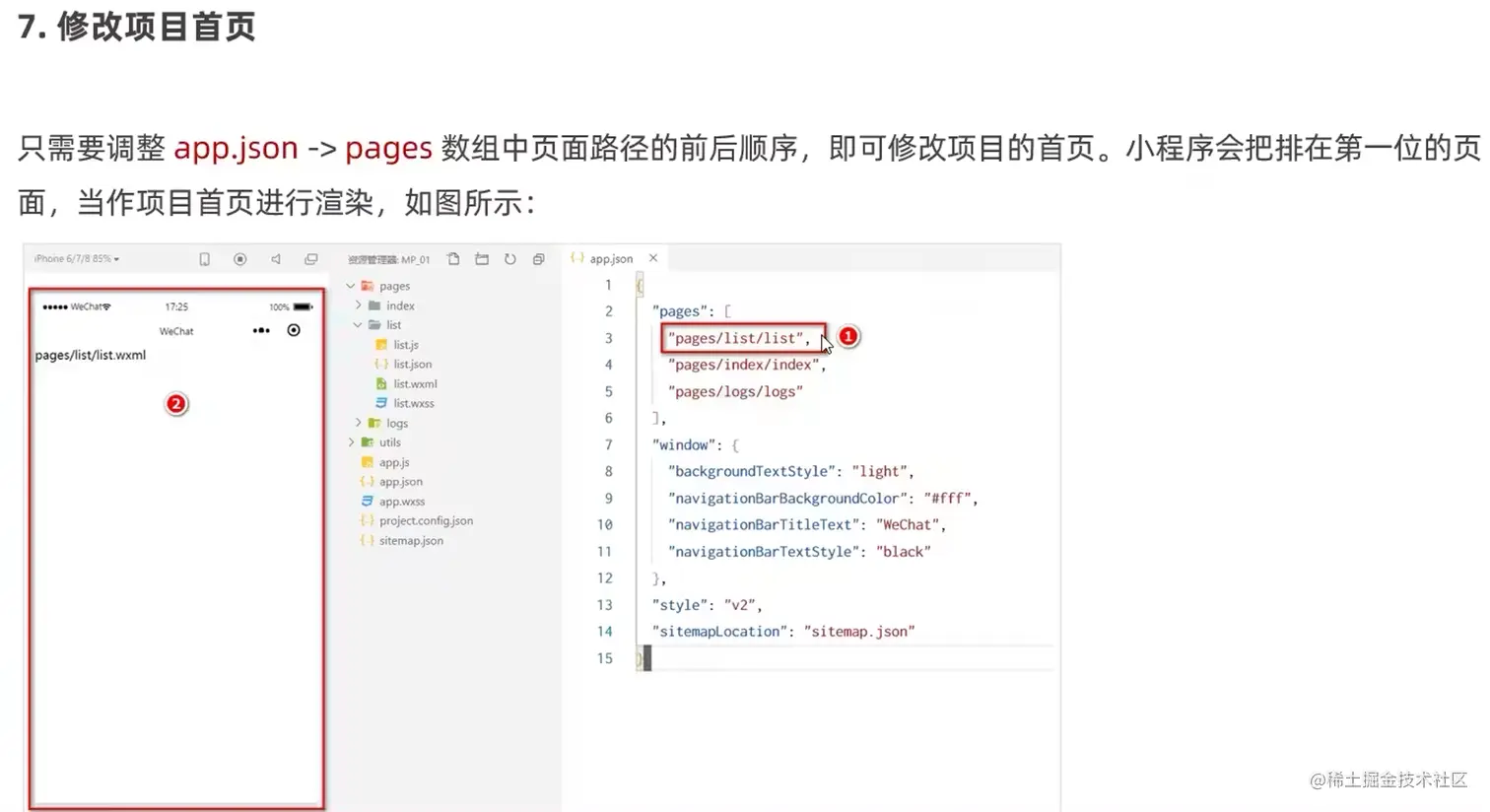The width and height of the screenshot is (1490, 812).
Task: Open project.config.json in the file tree
Action: click(x=426, y=520)
